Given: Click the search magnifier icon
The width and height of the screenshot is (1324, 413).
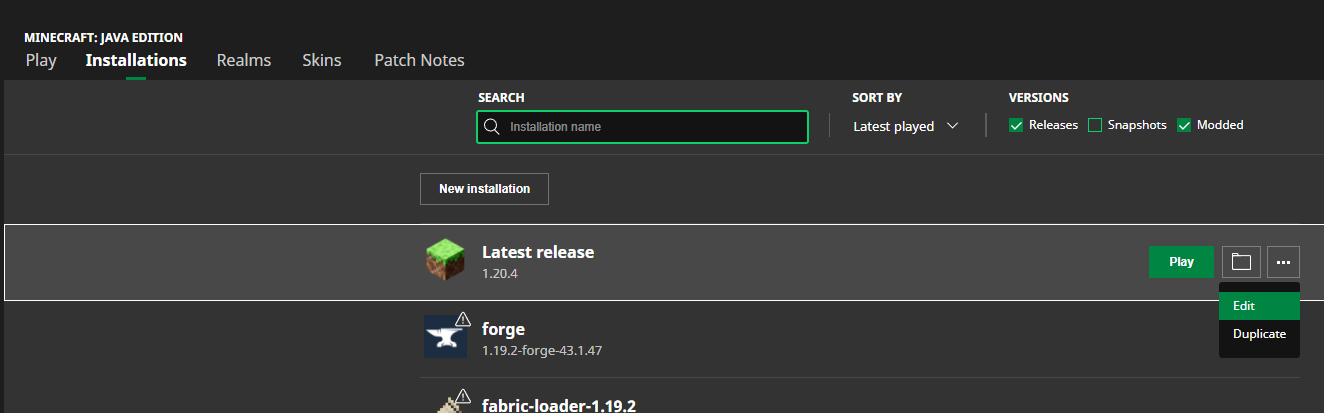Looking at the screenshot, I should pyautogui.click(x=491, y=127).
